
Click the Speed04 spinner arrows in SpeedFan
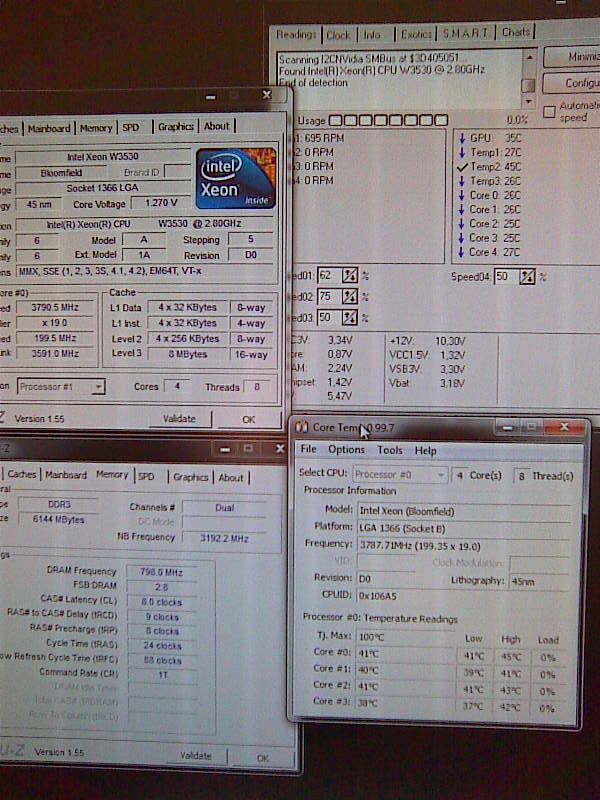click(527, 277)
